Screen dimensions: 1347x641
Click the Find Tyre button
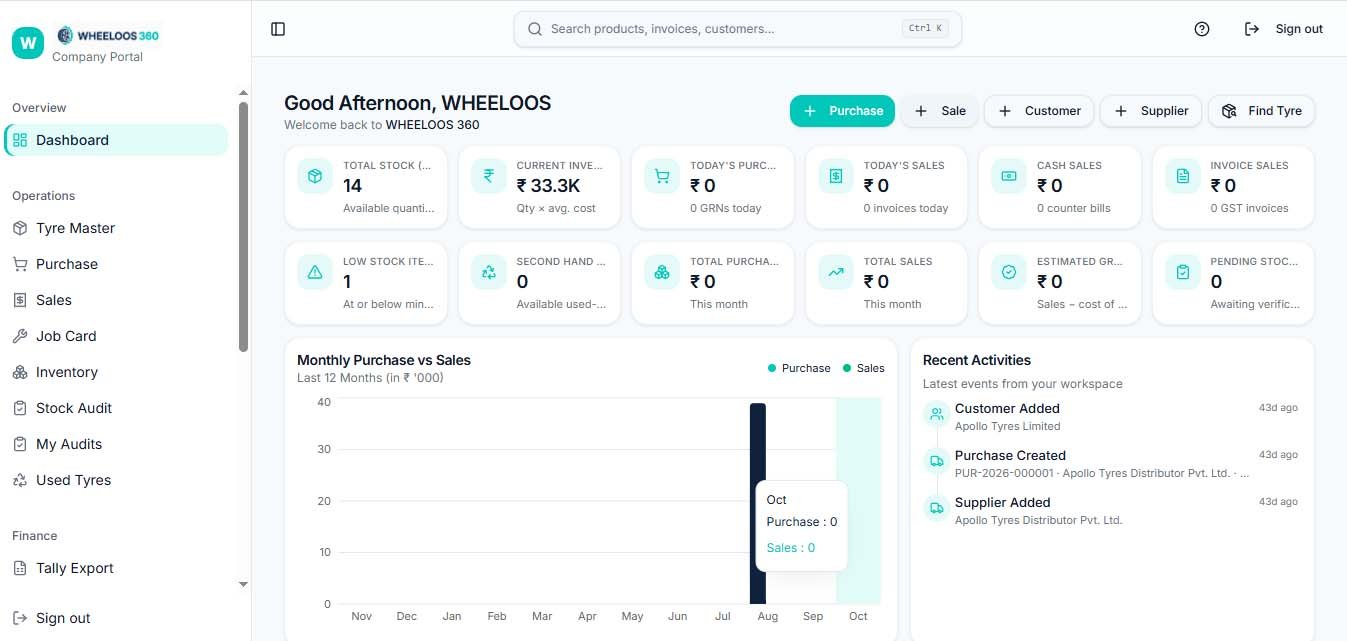point(1261,111)
